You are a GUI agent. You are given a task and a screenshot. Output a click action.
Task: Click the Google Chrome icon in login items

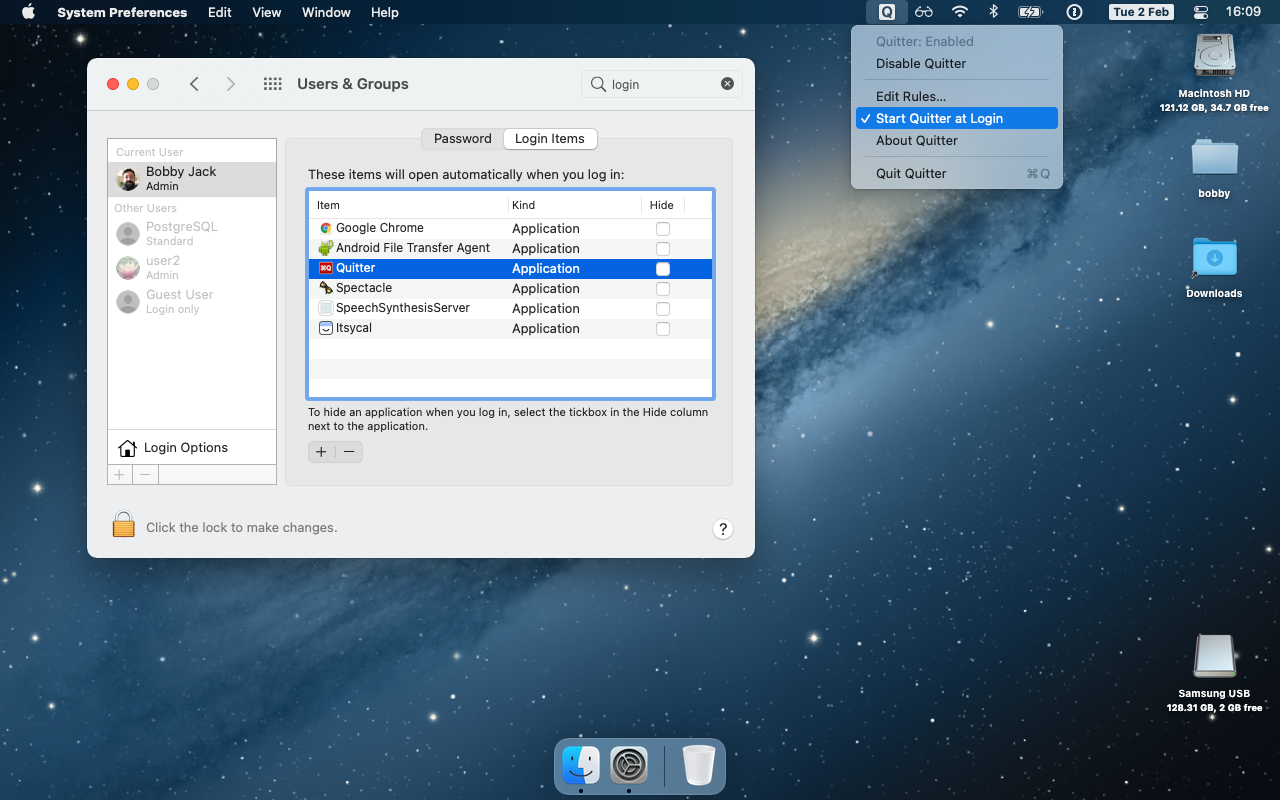324,228
